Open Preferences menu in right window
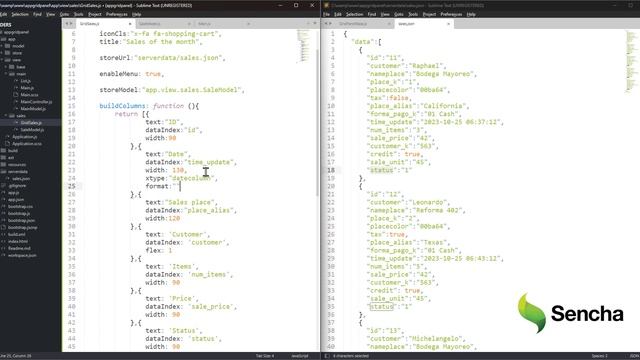 451,14
